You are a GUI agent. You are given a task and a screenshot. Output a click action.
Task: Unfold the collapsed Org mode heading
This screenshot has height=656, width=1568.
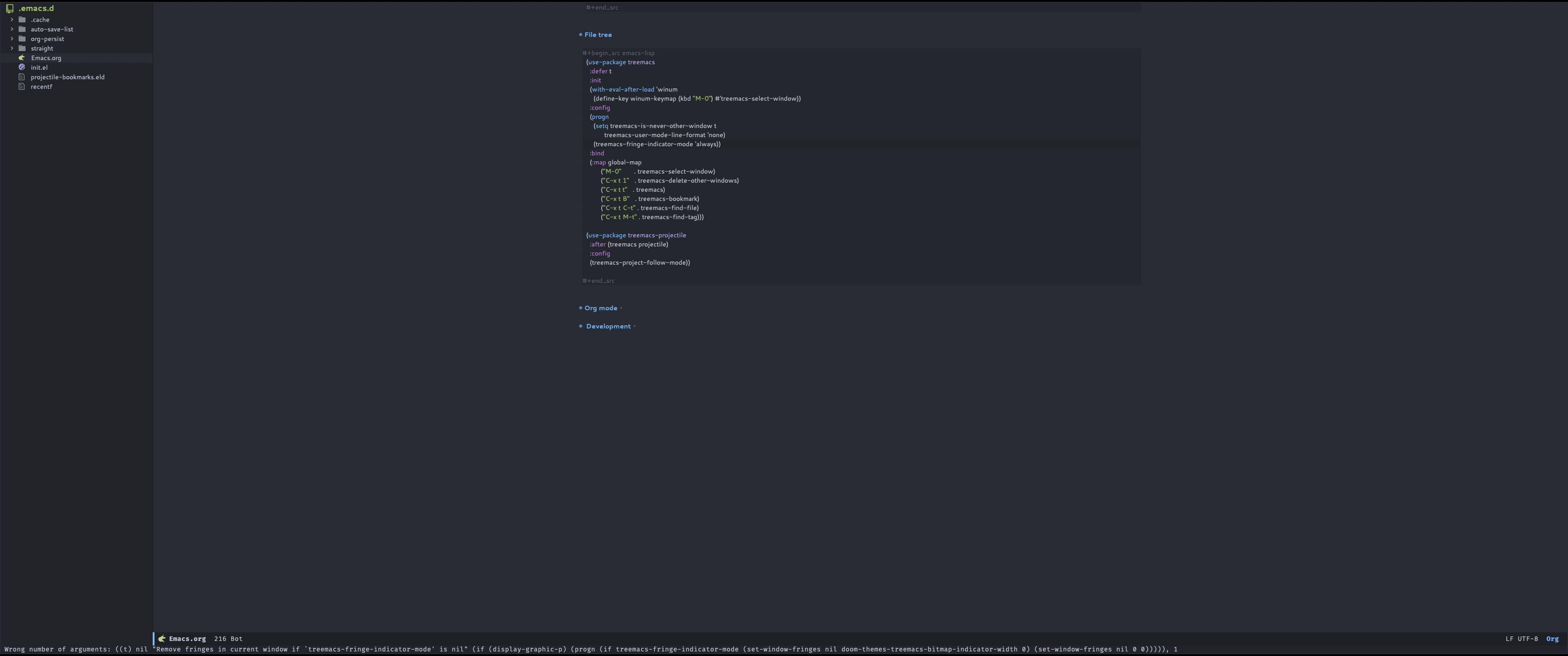621,308
